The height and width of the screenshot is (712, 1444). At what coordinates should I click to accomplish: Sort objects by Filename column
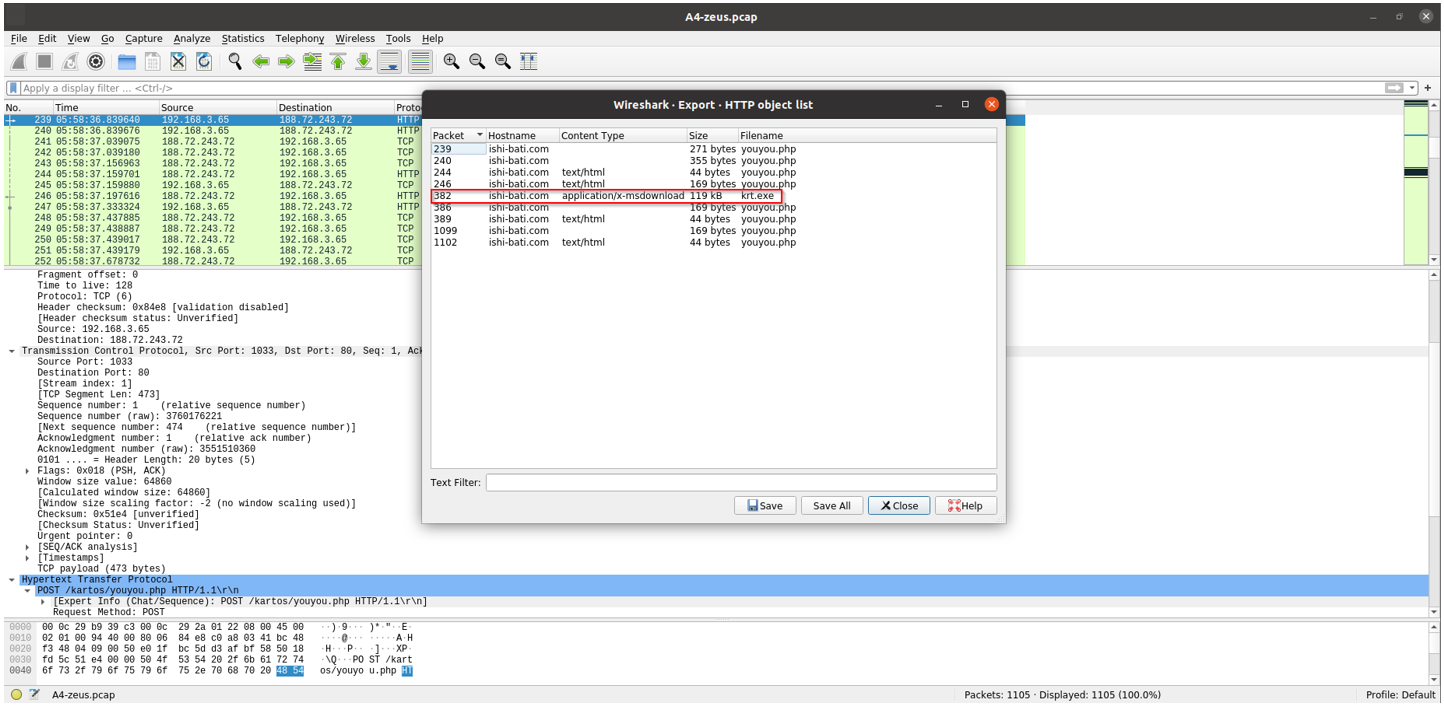tap(867, 135)
